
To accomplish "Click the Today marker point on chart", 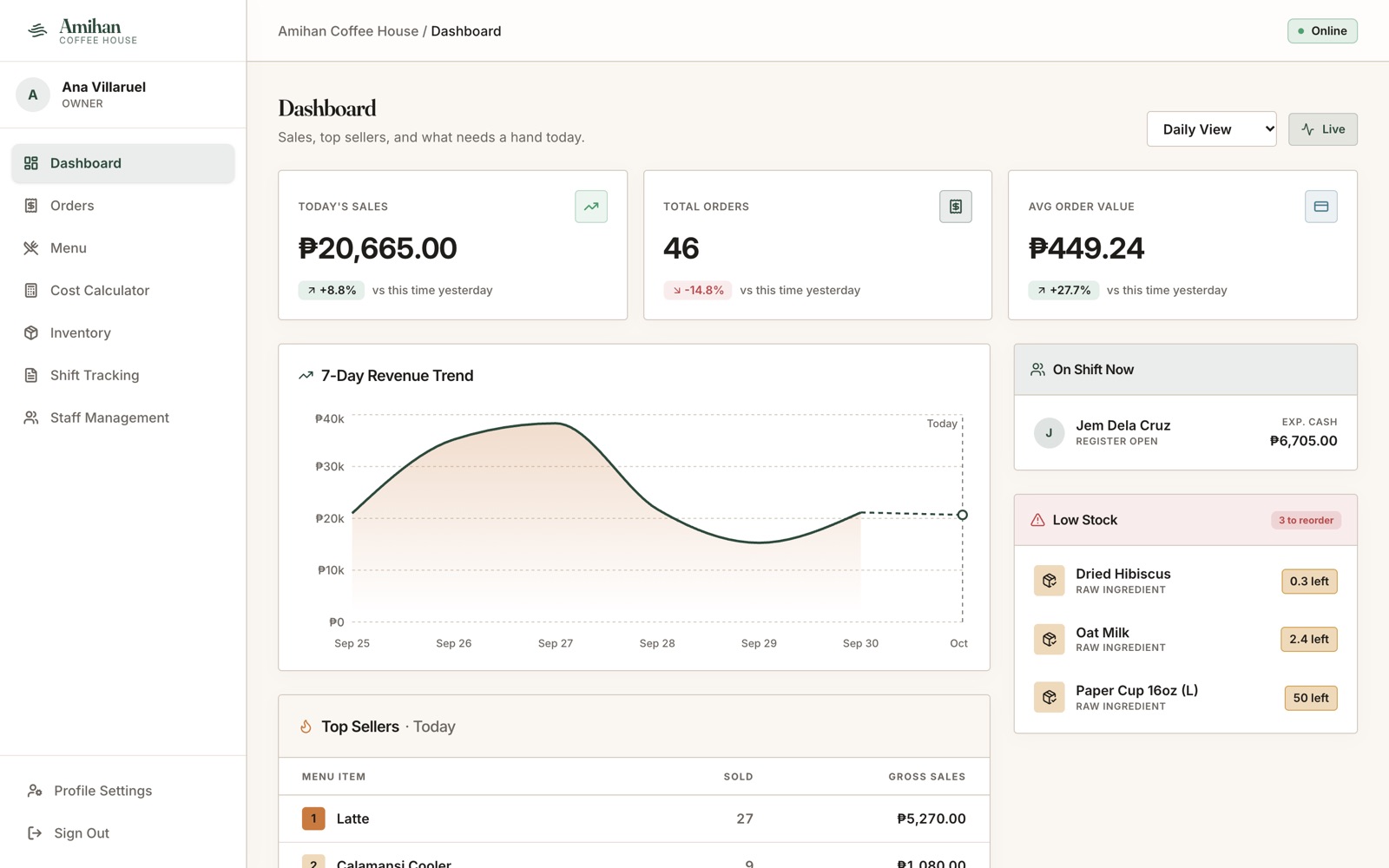I will pyautogui.click(x=962, y=515).
